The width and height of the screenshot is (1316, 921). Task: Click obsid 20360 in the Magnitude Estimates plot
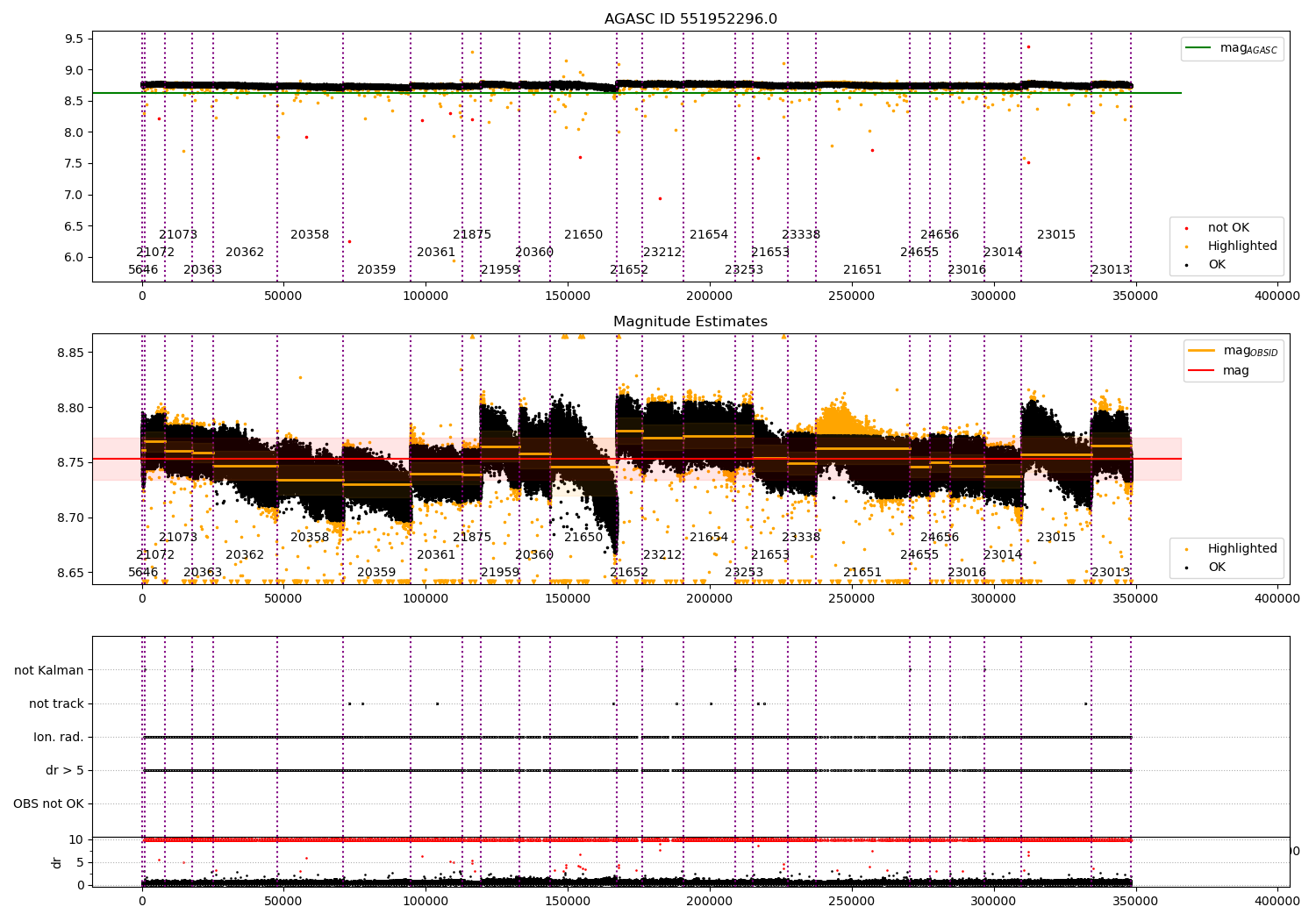pyautogui.click(x=534, y=554)
